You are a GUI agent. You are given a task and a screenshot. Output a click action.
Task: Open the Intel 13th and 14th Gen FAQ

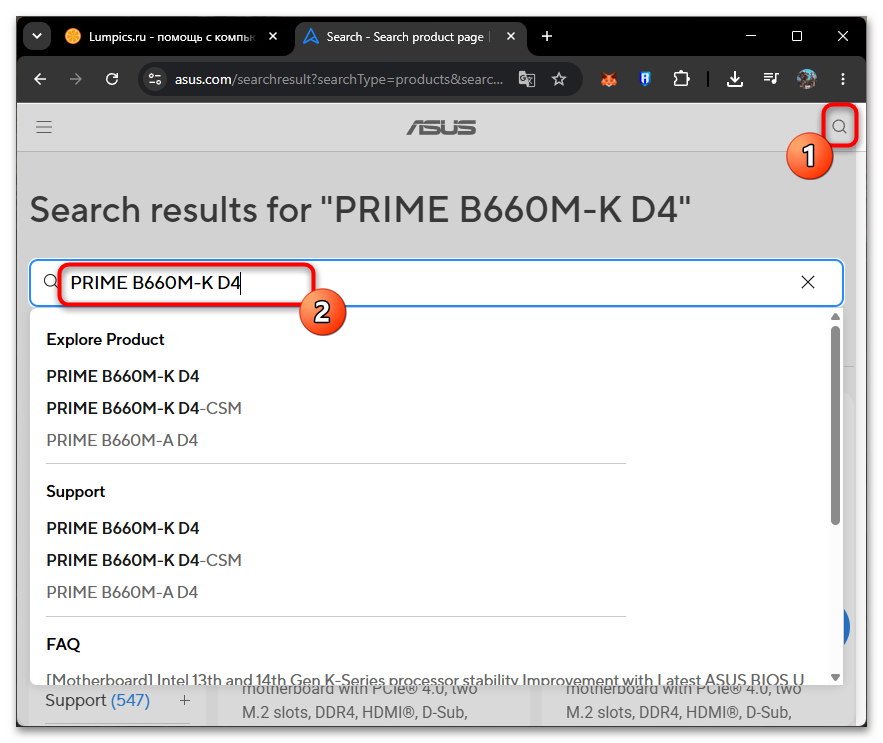[x=425, y=679]
